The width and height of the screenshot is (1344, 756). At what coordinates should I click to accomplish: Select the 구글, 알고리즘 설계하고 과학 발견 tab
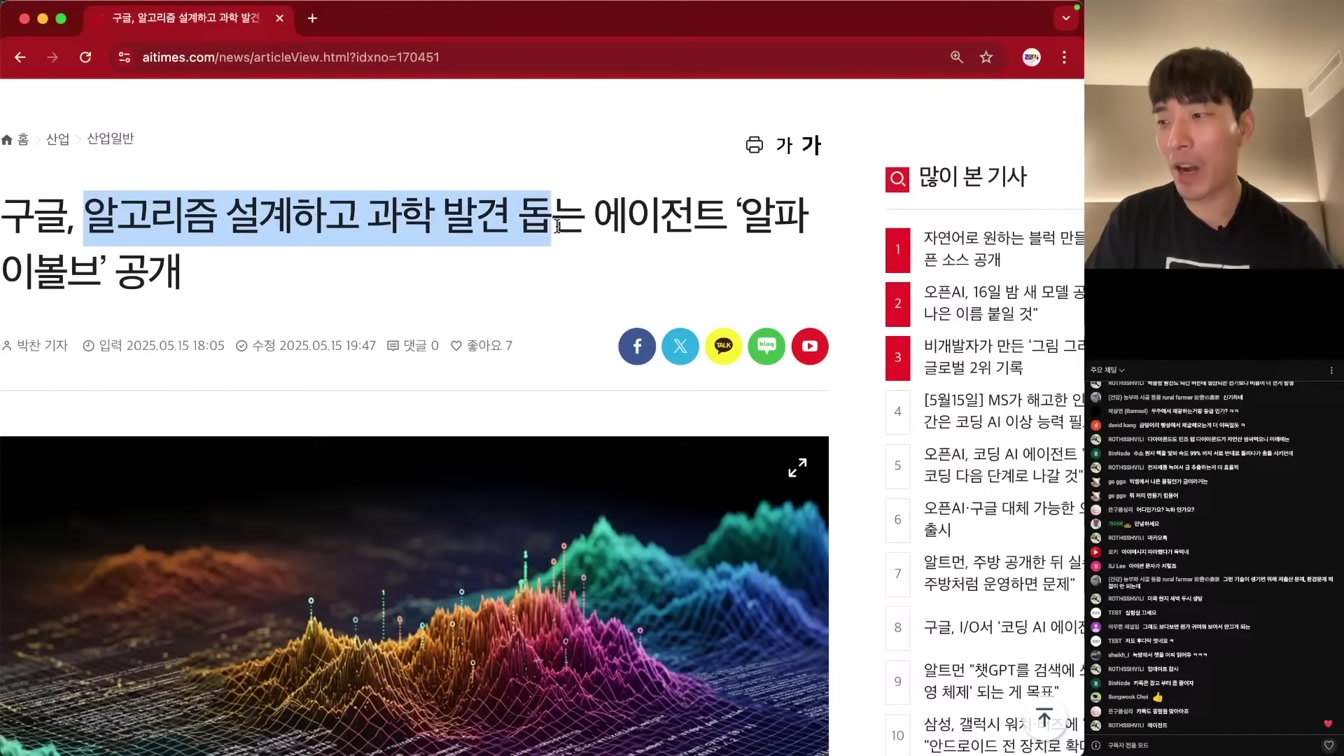[x=189, y=18]
